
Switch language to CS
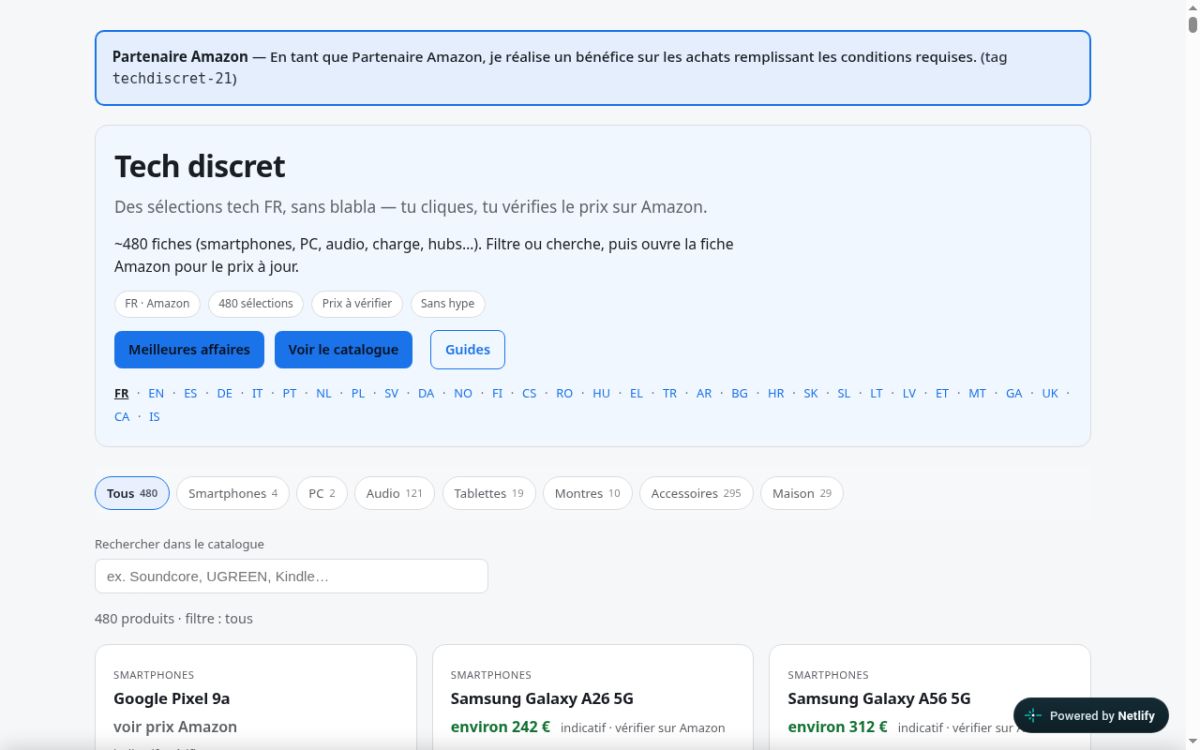529,393
